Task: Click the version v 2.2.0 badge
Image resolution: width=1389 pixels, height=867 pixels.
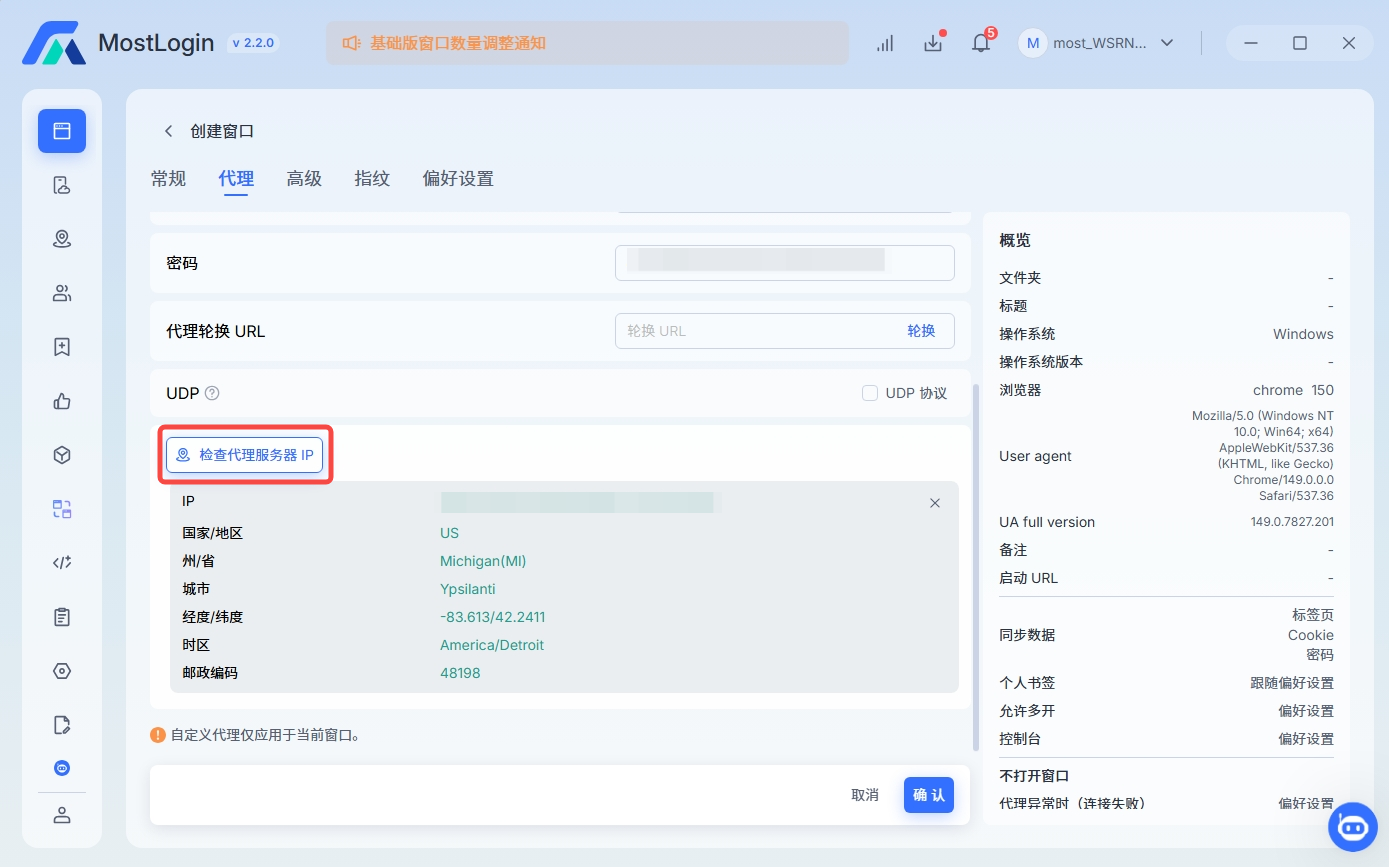Action: (x=253, y=43)
